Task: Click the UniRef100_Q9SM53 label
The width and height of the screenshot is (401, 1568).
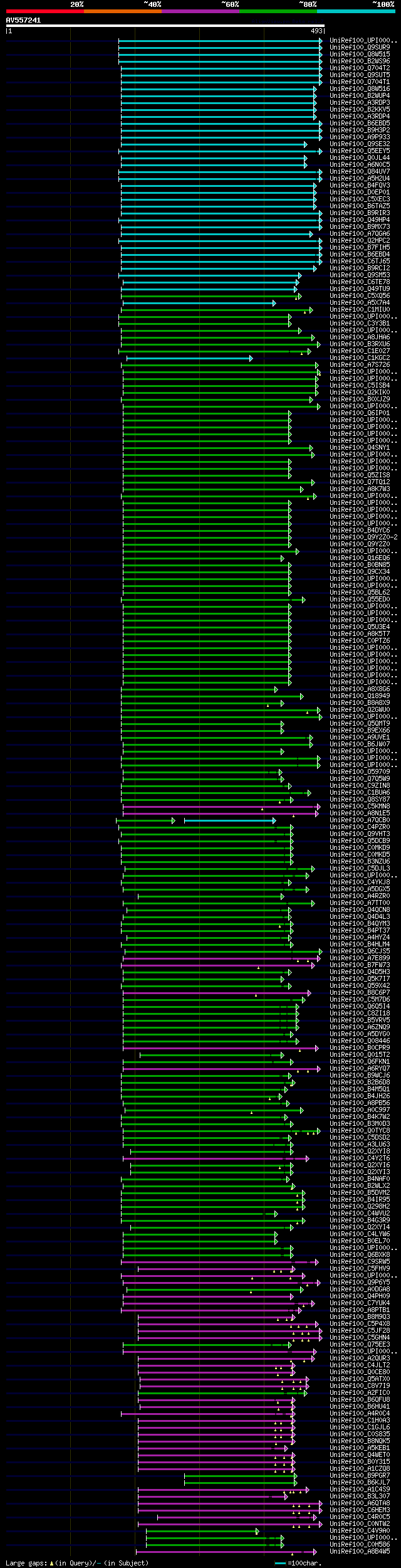Action: pos(360,275)
